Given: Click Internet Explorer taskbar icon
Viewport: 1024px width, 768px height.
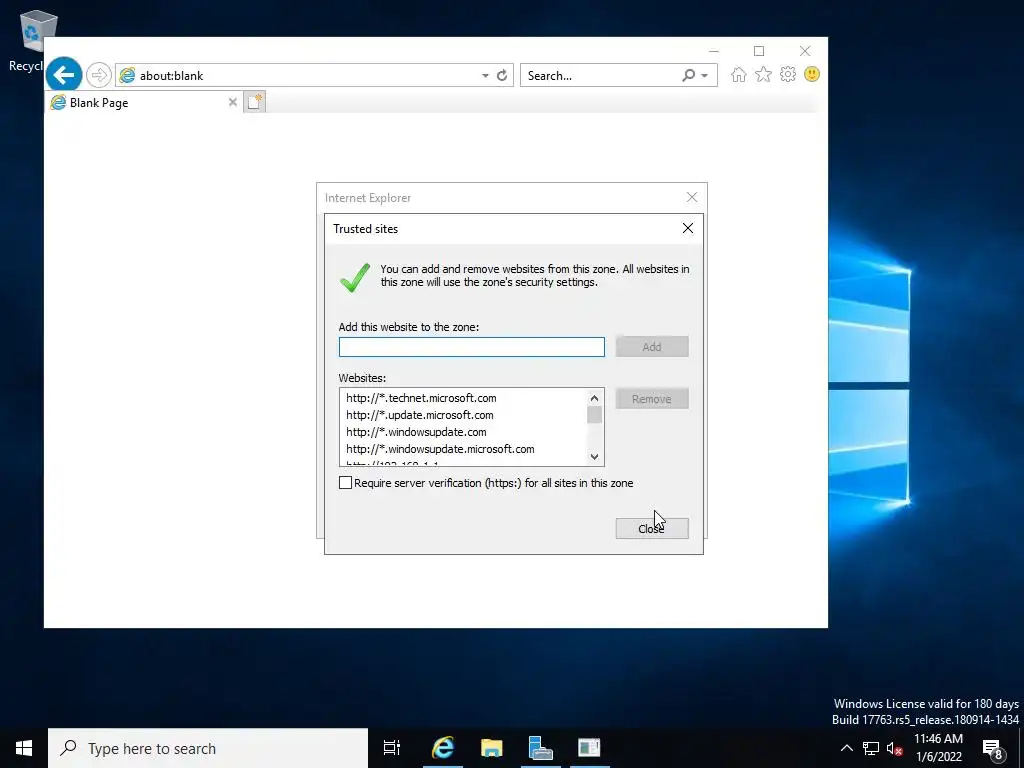Looking at the screenshot, I should [443, 748].
